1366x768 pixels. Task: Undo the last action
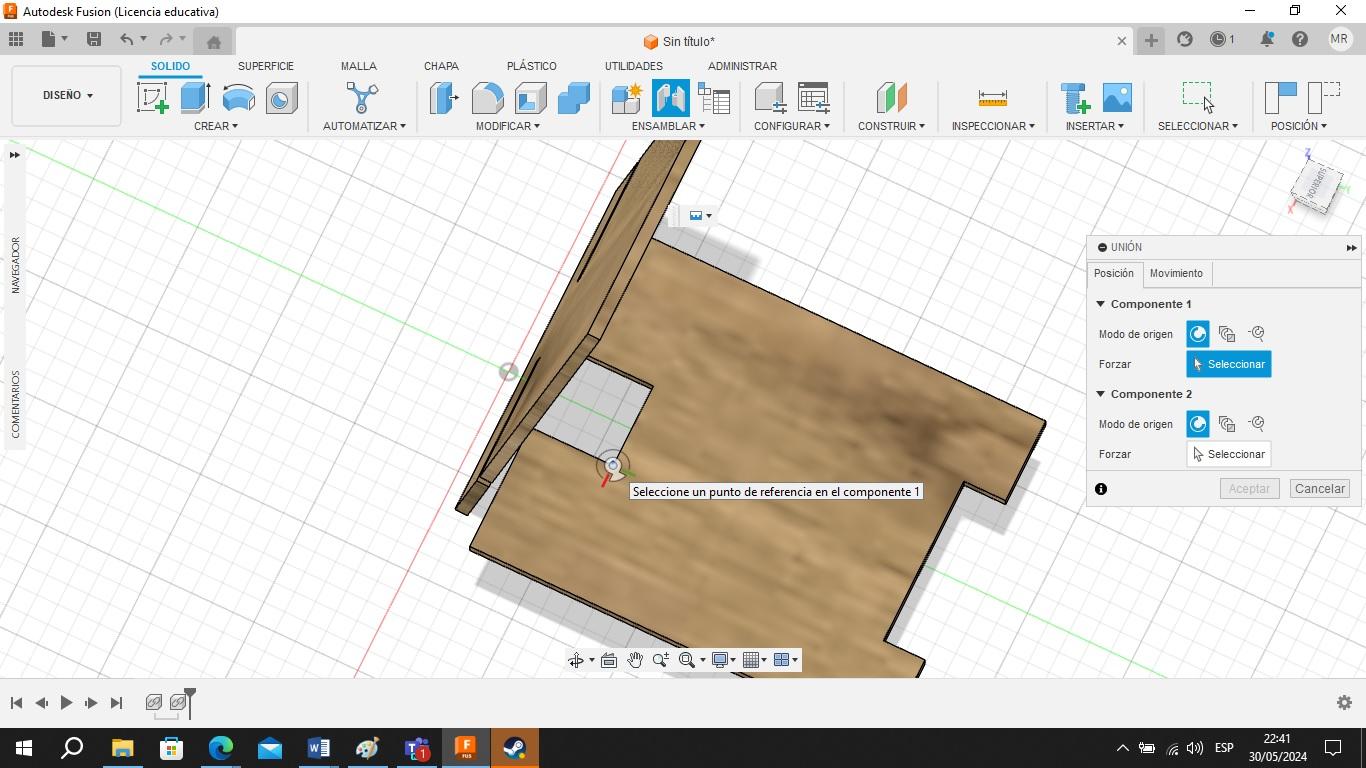pyautogui.click(x=126, y=39)
